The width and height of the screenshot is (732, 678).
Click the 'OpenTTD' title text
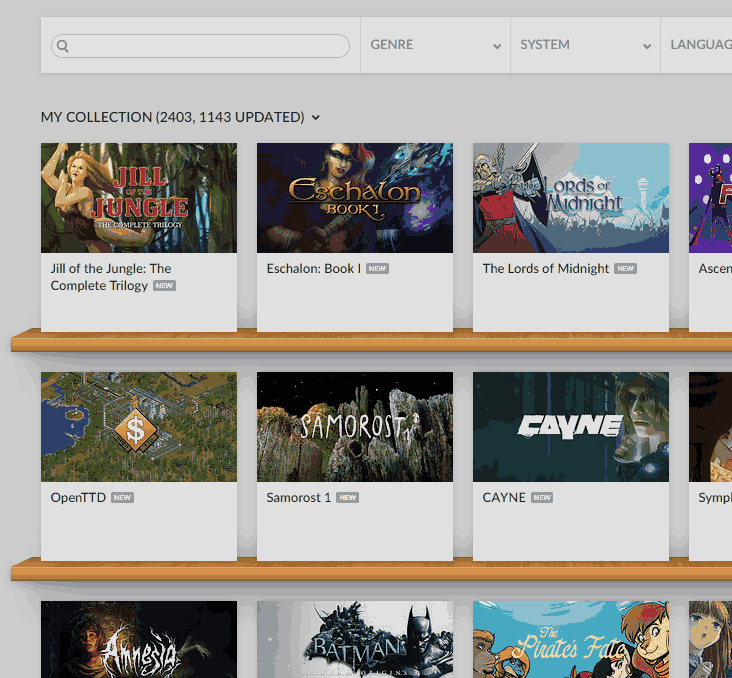click(78, 497)
